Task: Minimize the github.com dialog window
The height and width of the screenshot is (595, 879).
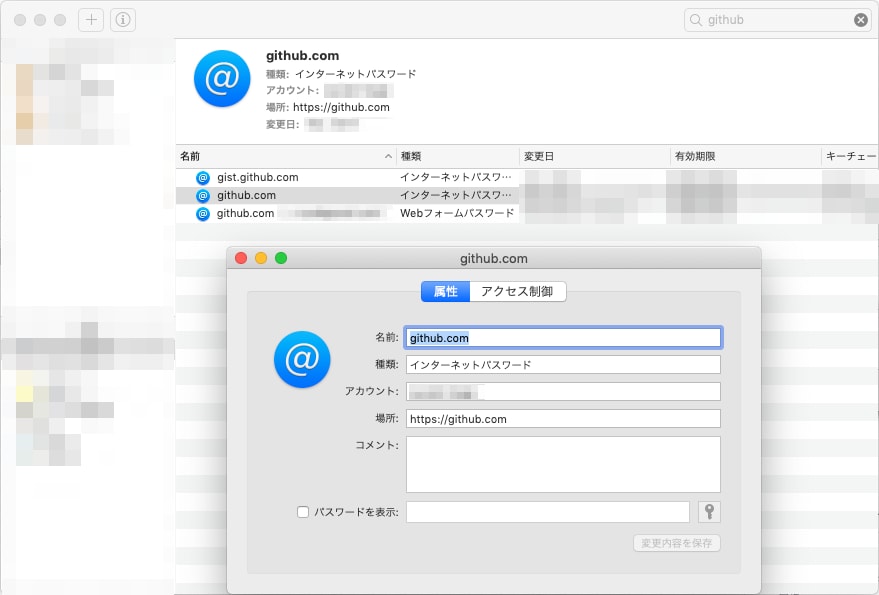Action: coord(261,258)
